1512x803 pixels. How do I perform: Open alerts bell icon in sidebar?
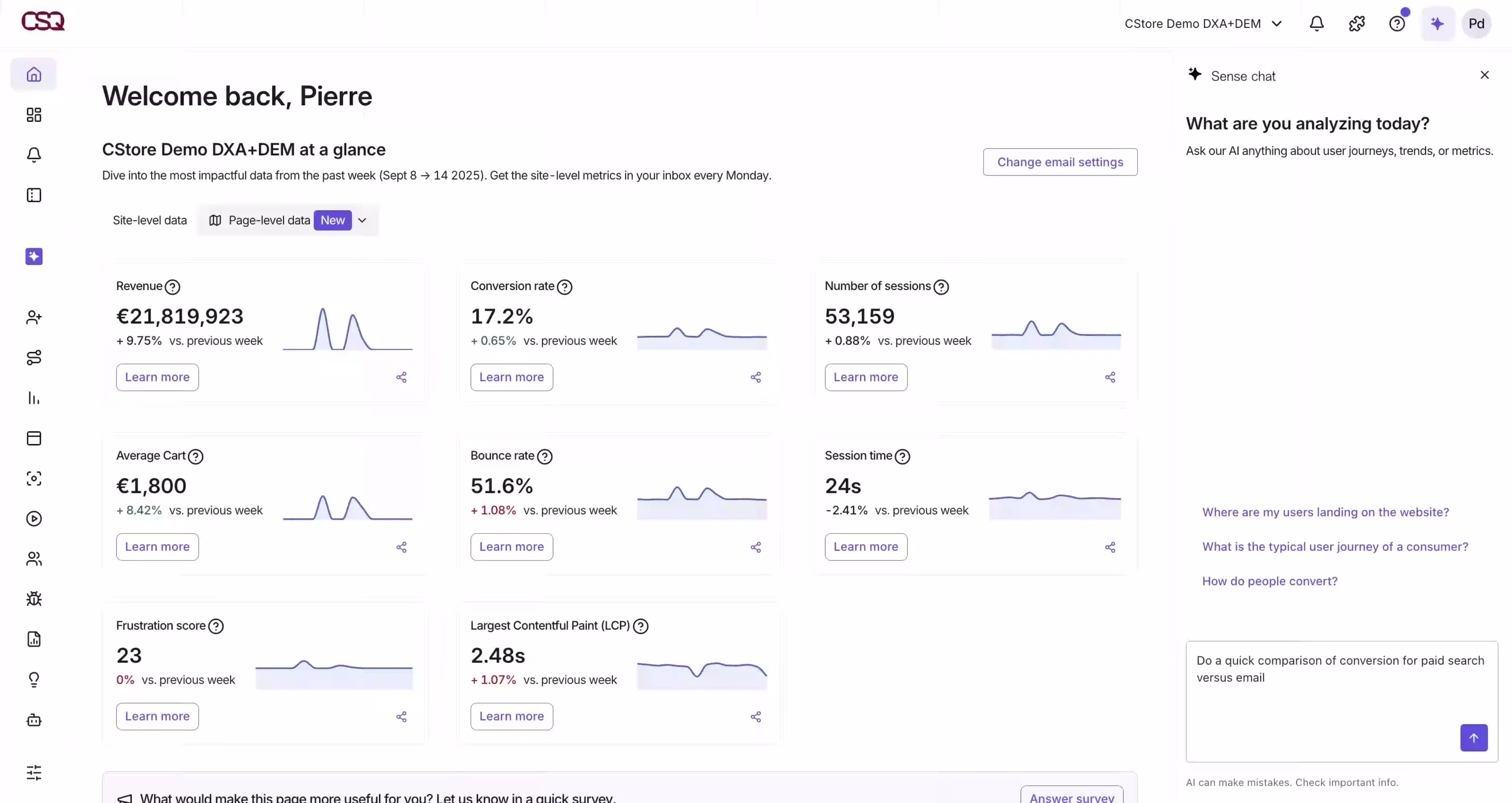point(33,154)
